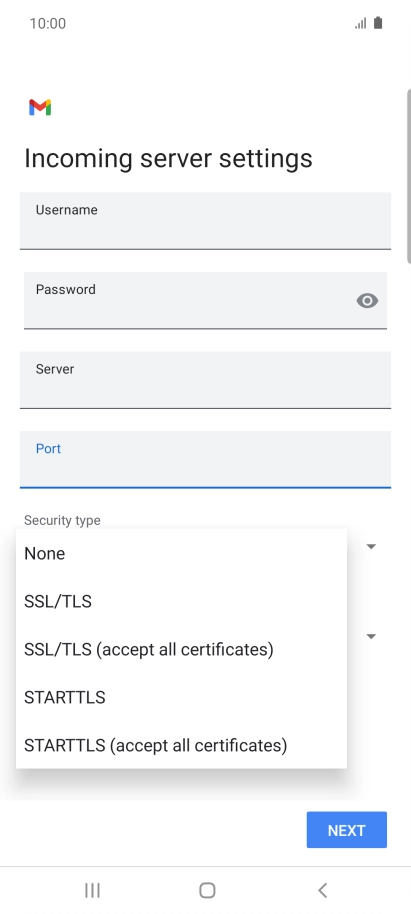Click the NEXT button

point(347,829)
